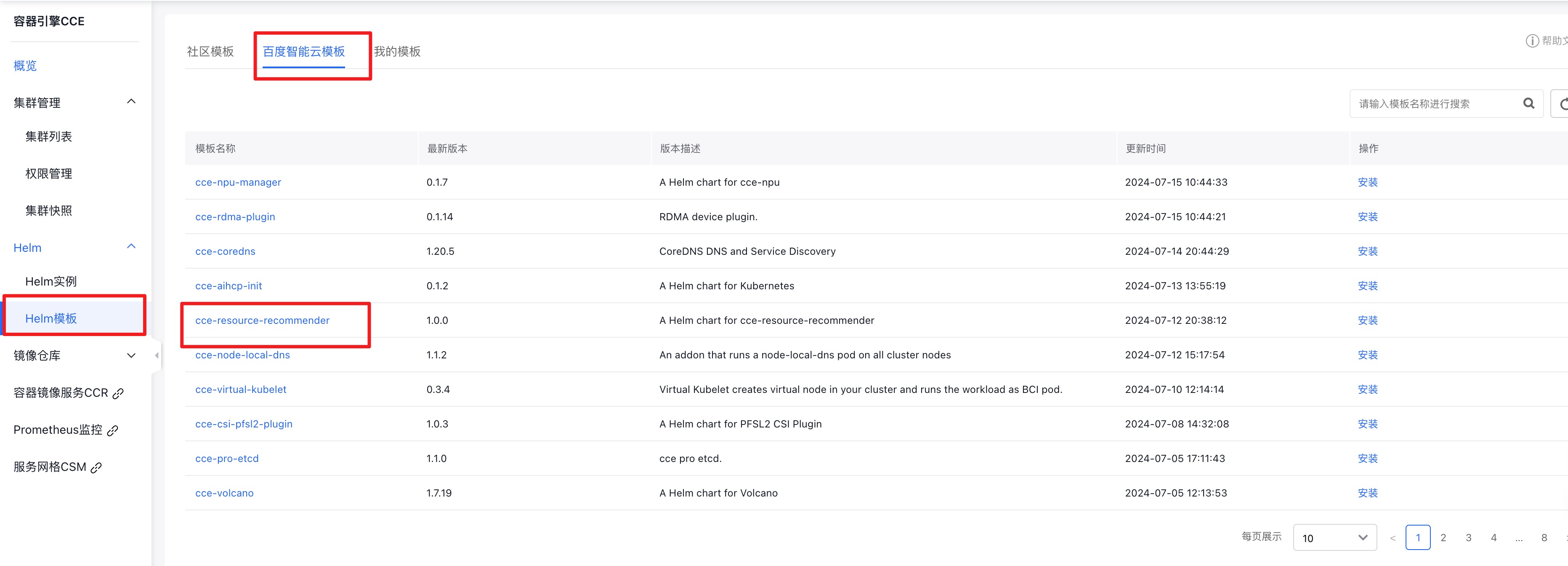Open 集群列表 in the sidebar
Image resolution: width=1568 pixels, height=566 pixels.
49,136
